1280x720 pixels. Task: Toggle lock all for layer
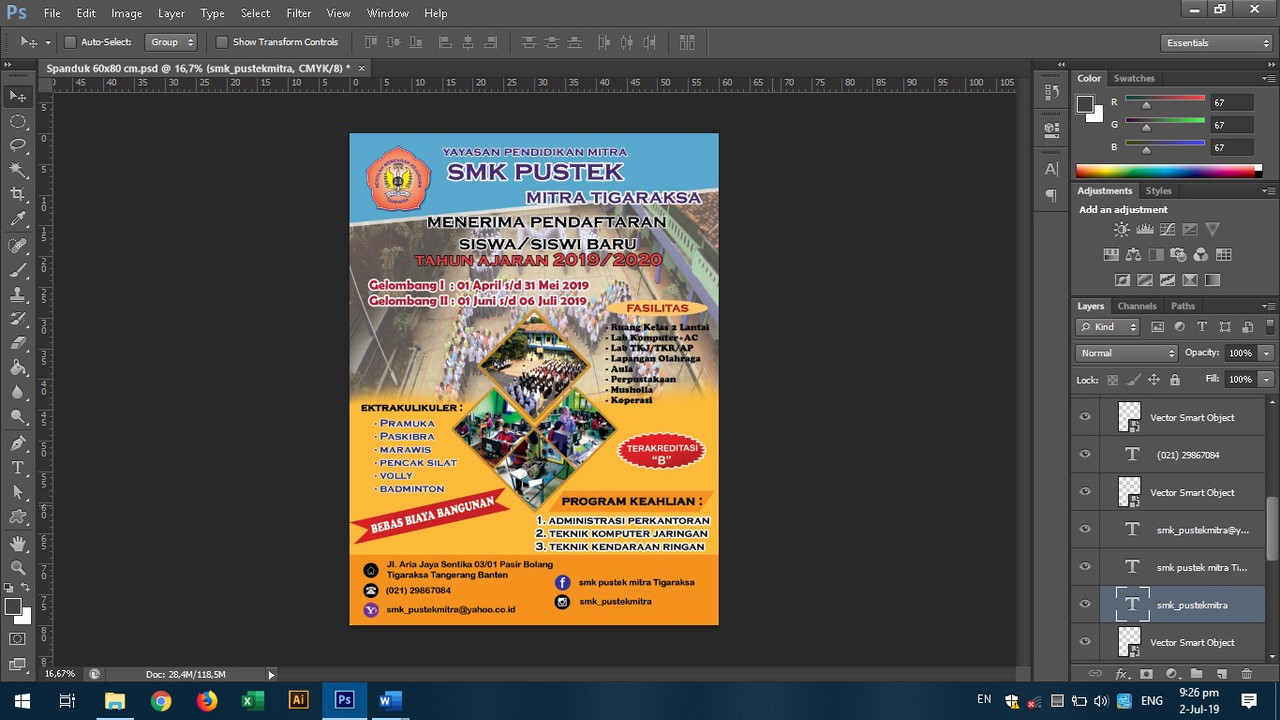1175,380
